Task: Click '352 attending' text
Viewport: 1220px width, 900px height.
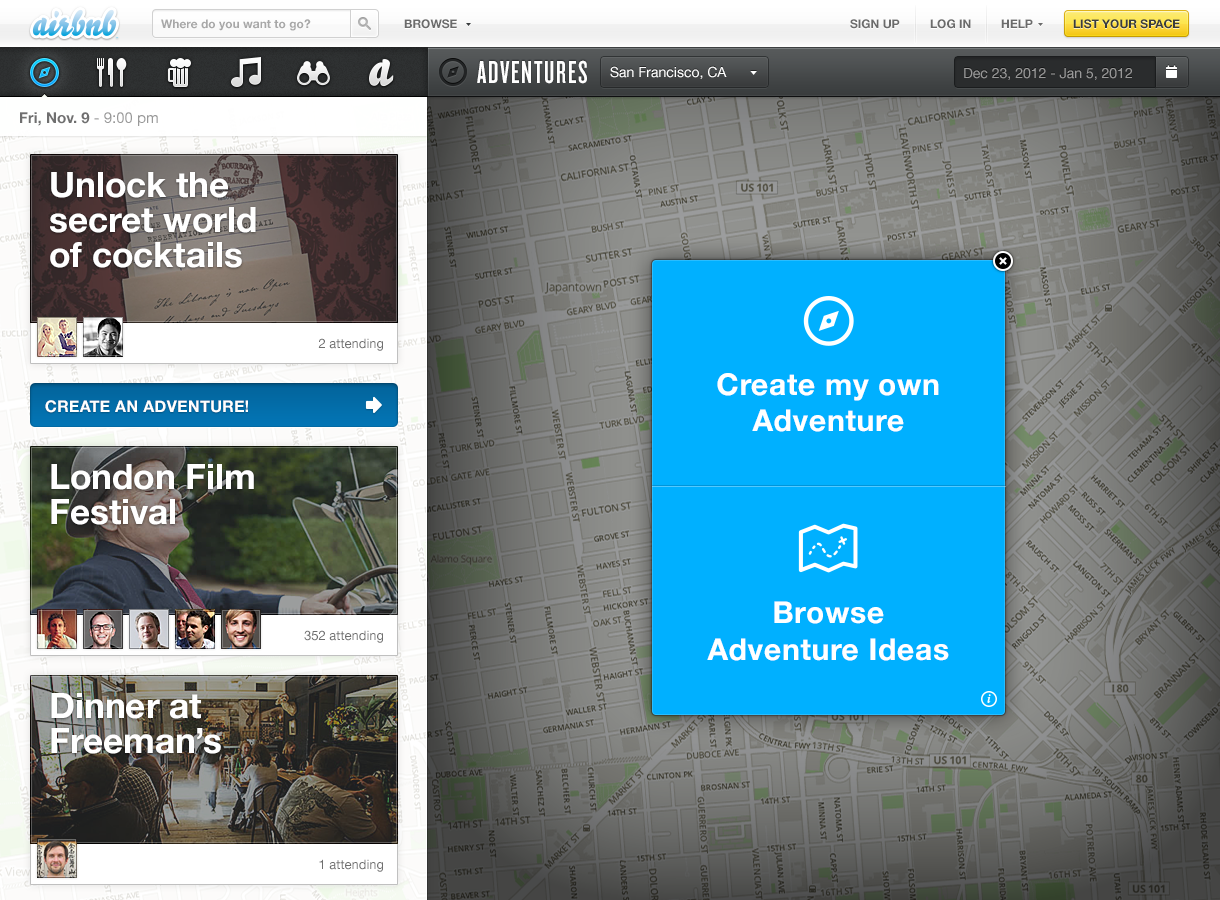Action: click(x=344, y=635)
